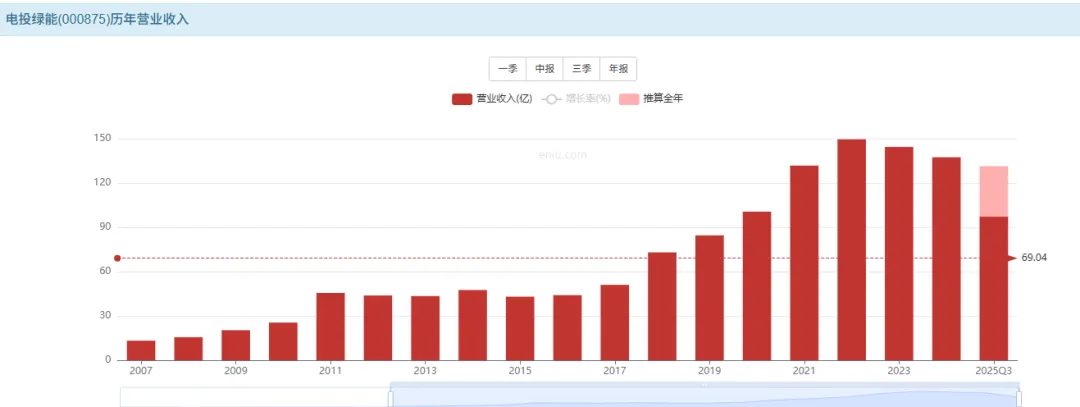This screenshot has width=1080, height=407.
Task: Switch to the 中报 report tab
Action: tap(545, 69)
